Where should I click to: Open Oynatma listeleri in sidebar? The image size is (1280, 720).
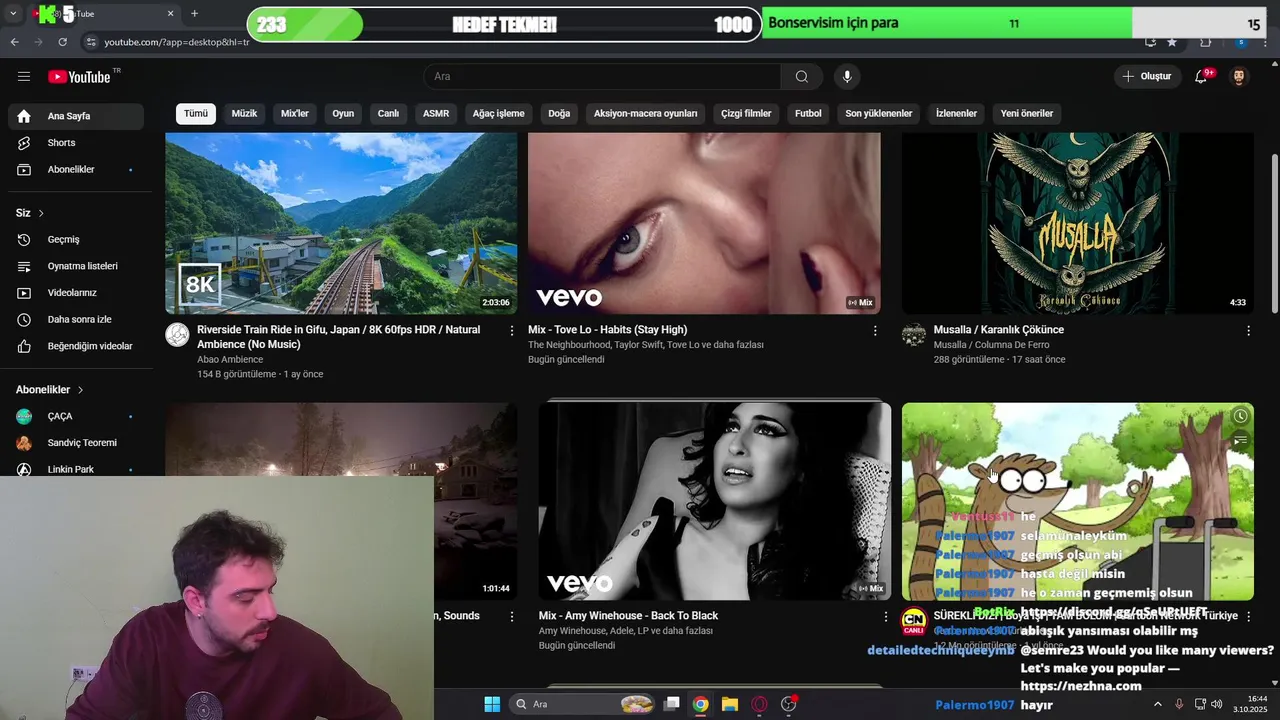76,267
